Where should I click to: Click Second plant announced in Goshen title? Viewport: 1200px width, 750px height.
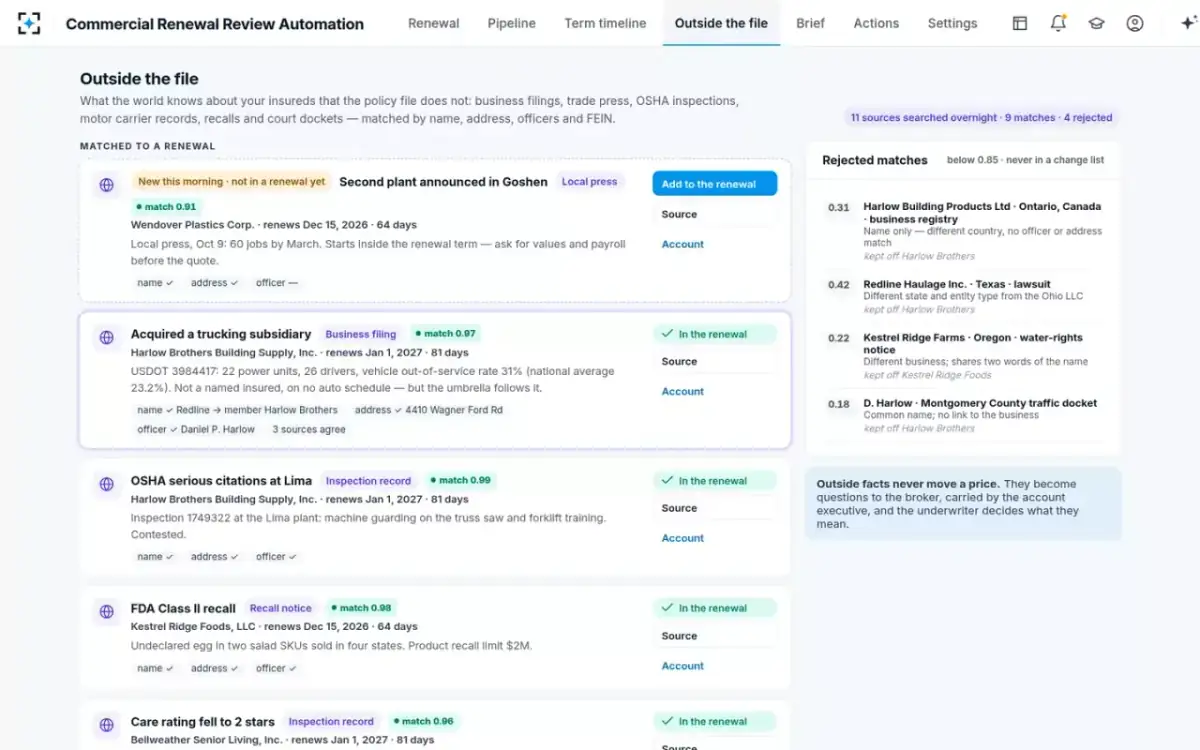[443, 182]
